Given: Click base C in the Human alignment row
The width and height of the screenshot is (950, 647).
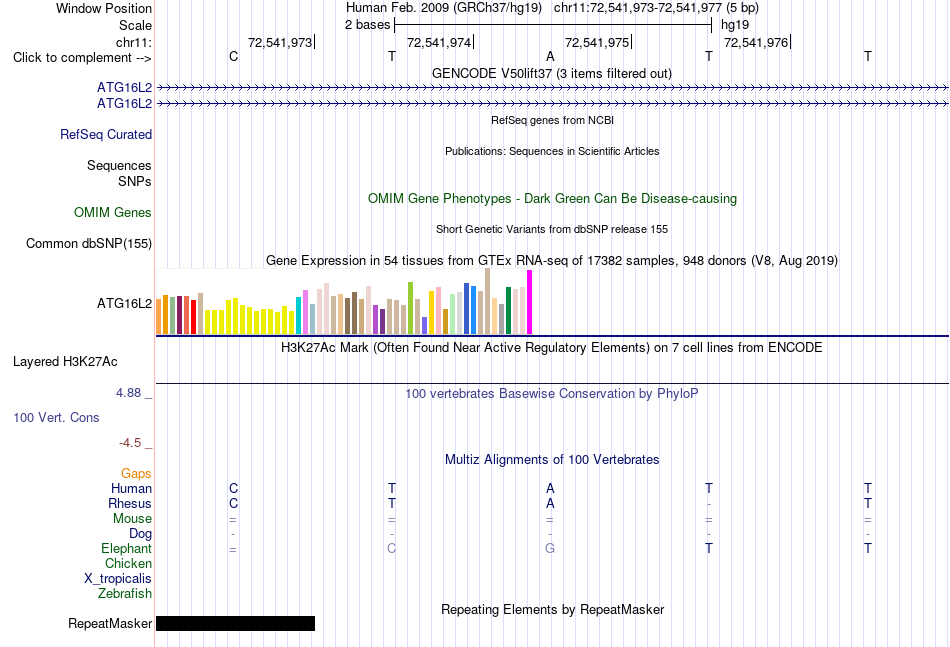Looking at the screenshot, I should coord(233,488).
